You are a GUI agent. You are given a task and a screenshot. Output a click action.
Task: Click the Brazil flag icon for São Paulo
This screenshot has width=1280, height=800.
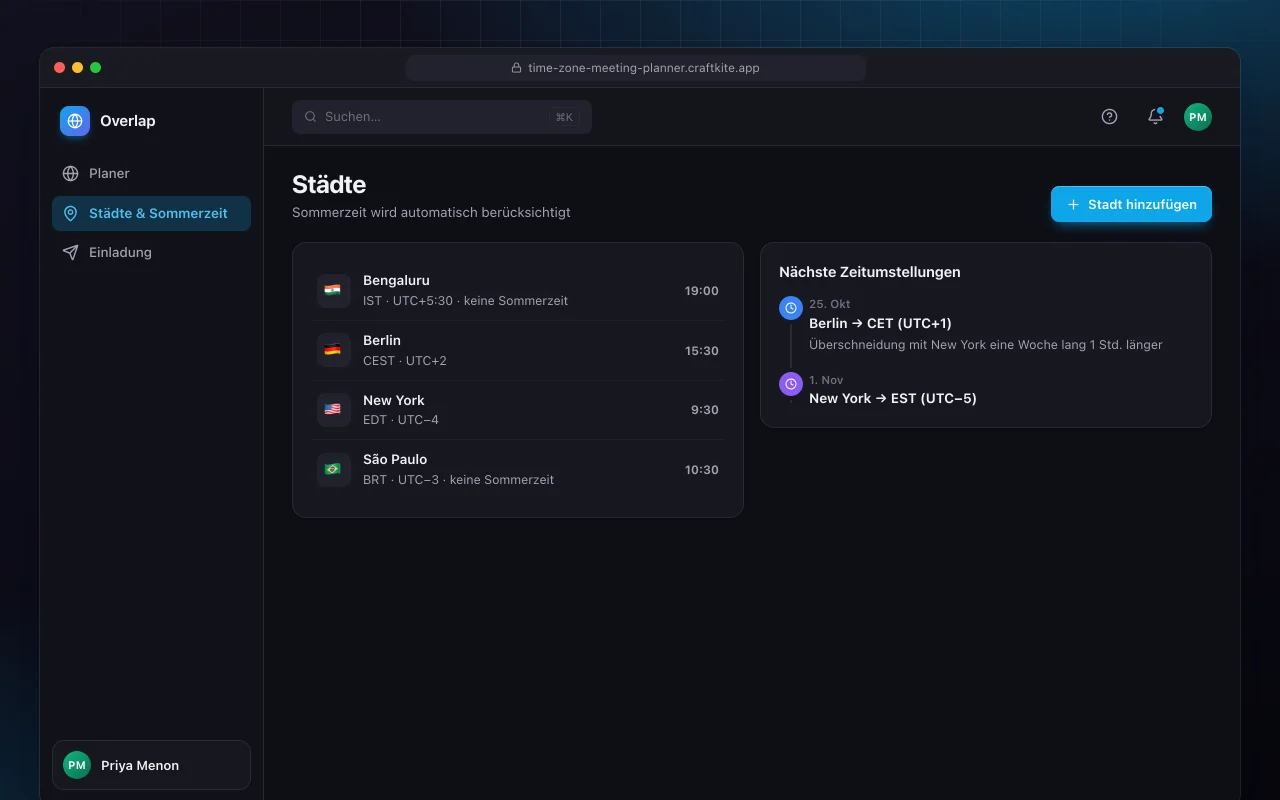click(x=333, y=469)
